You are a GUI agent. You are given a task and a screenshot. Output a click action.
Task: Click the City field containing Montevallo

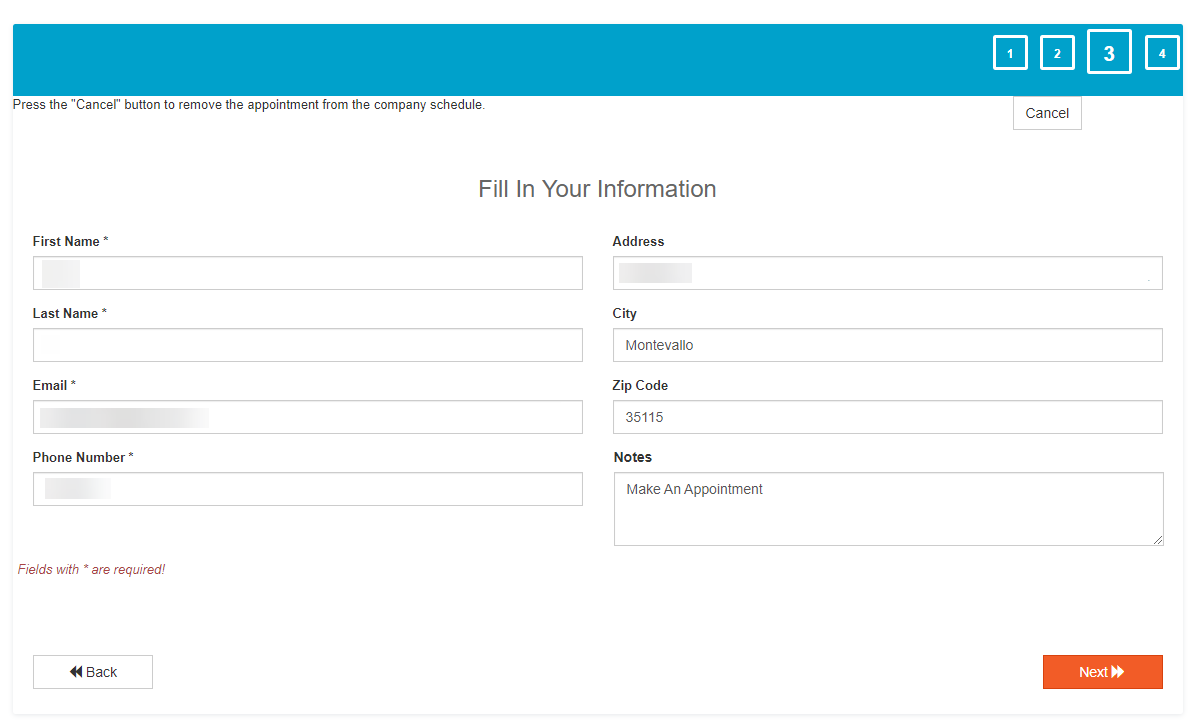[887, 345]
